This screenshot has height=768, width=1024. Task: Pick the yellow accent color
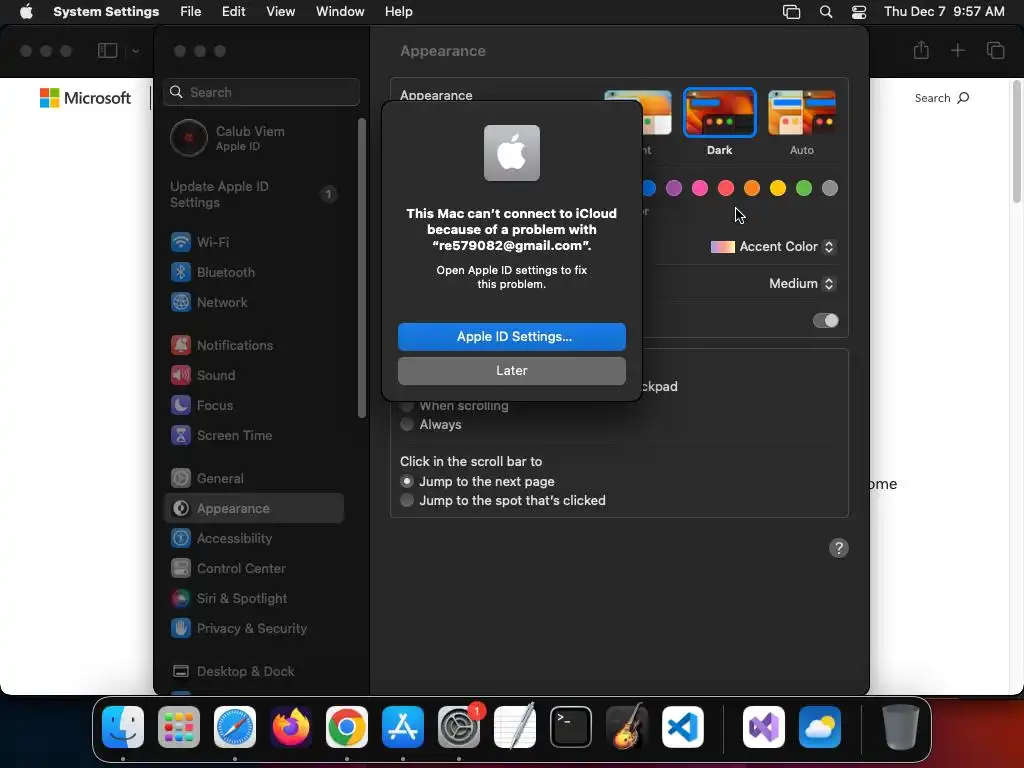tap(778, 189)
